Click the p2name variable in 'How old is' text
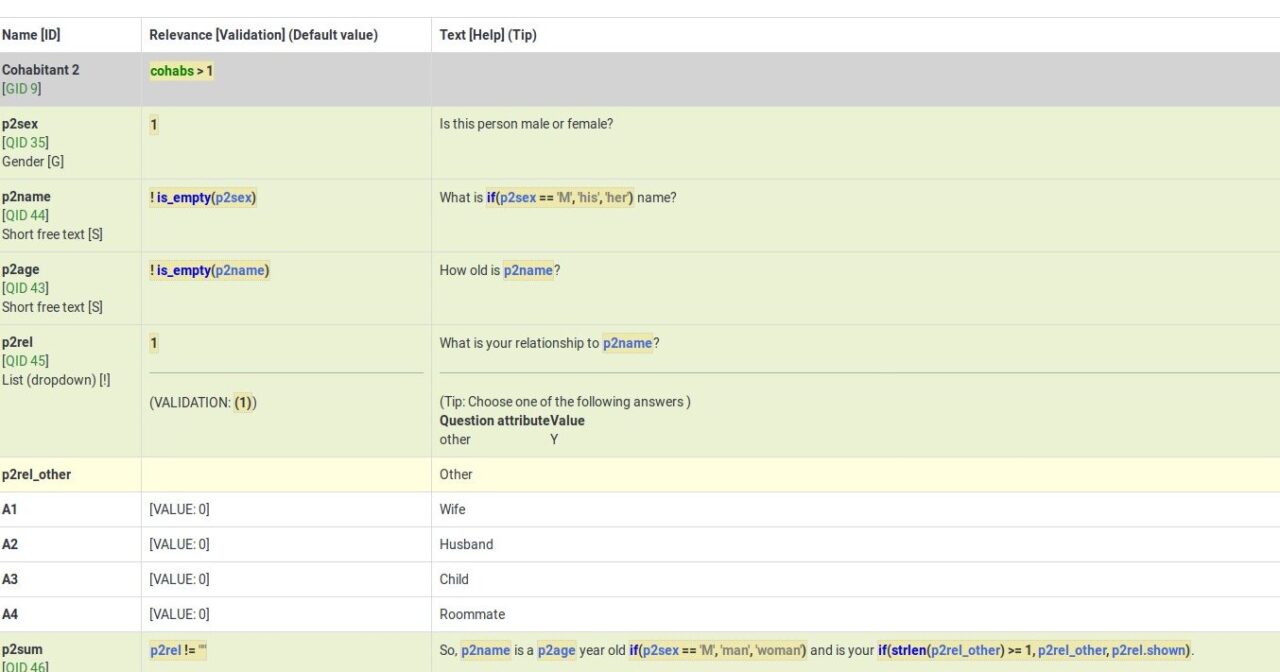This screenshot has width=1280, height=672. point(528,271)
